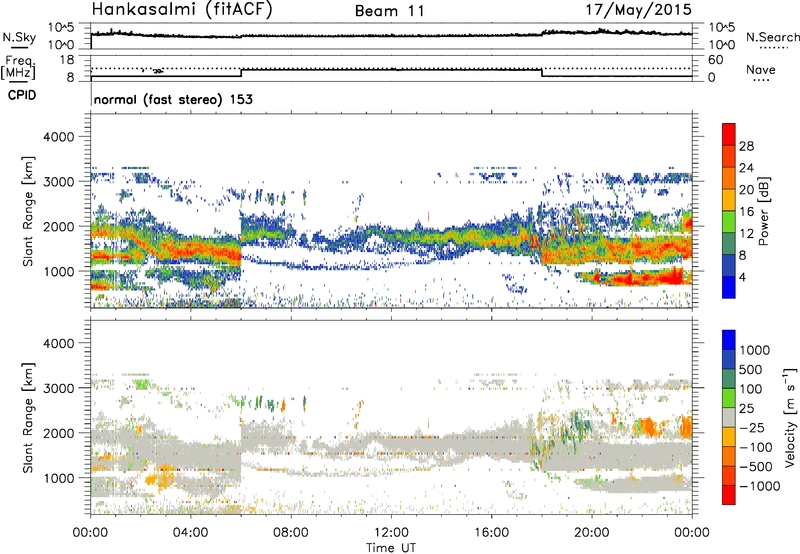
Task: Click the blue bottom of the power colorbar
Action: coord(729,287)
